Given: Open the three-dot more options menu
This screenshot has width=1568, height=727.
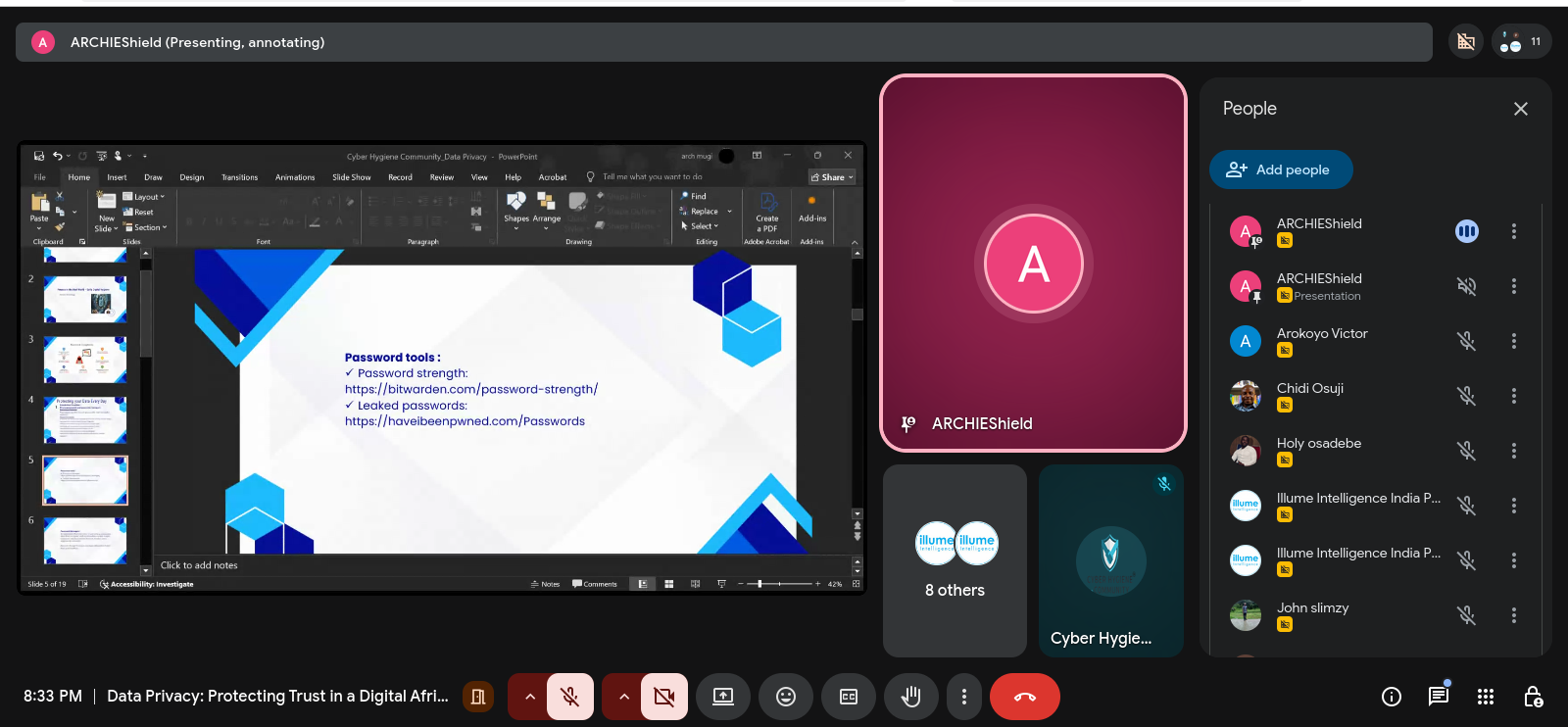Looking at the screenshot, I should pyautogui.click(x=964, y=697).
